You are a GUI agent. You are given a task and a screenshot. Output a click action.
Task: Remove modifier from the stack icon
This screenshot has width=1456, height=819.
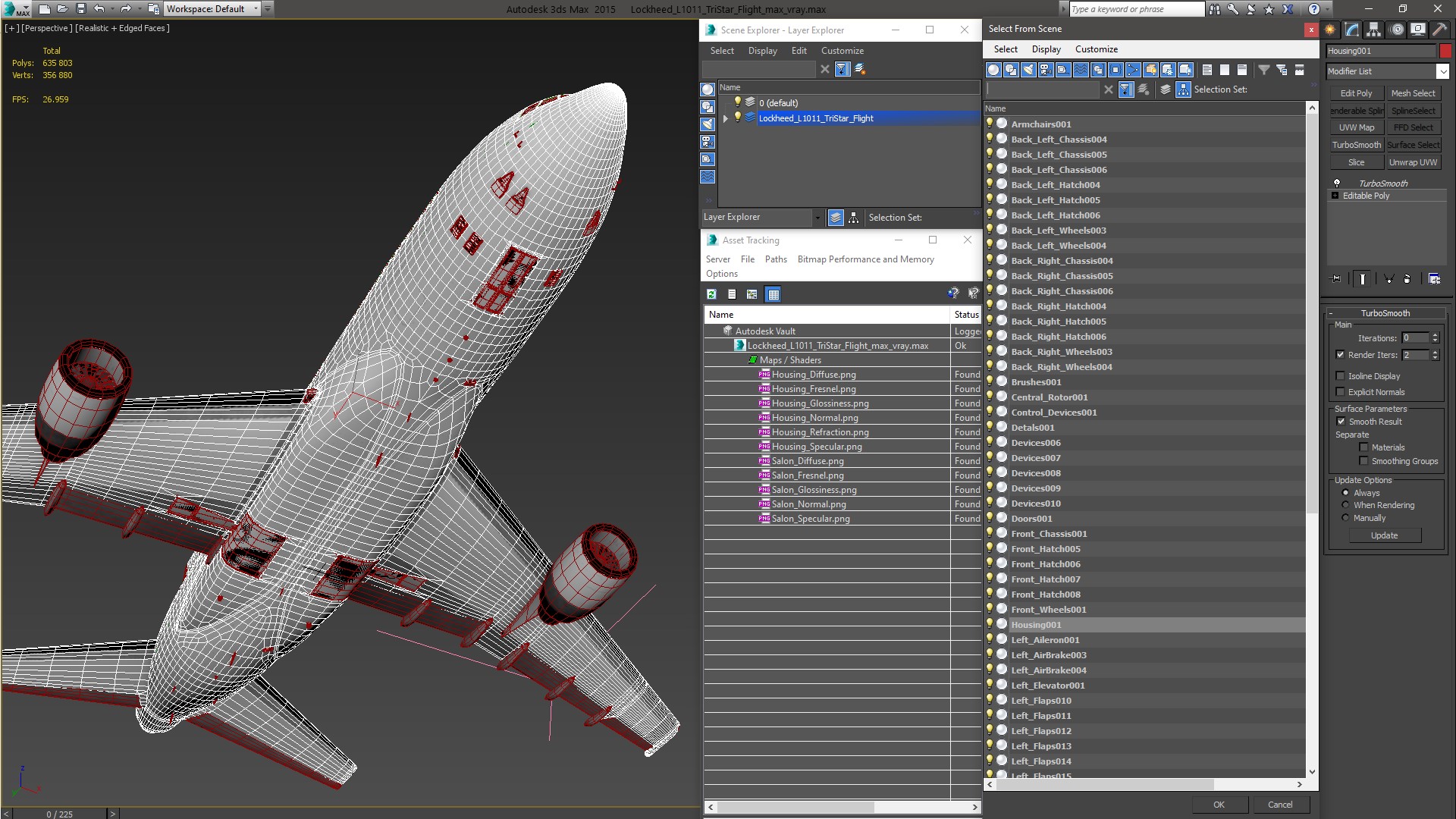(1407, 279)
